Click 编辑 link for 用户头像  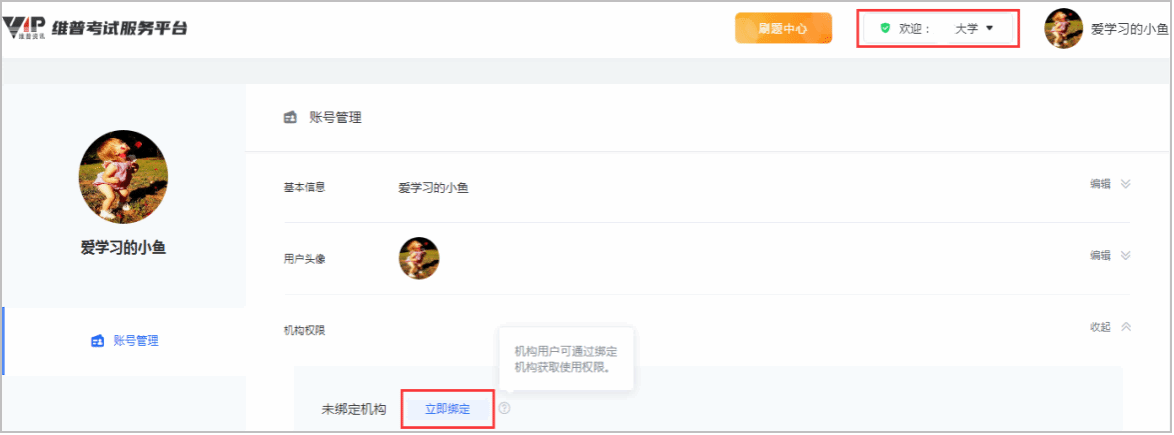pos(1100,256)
